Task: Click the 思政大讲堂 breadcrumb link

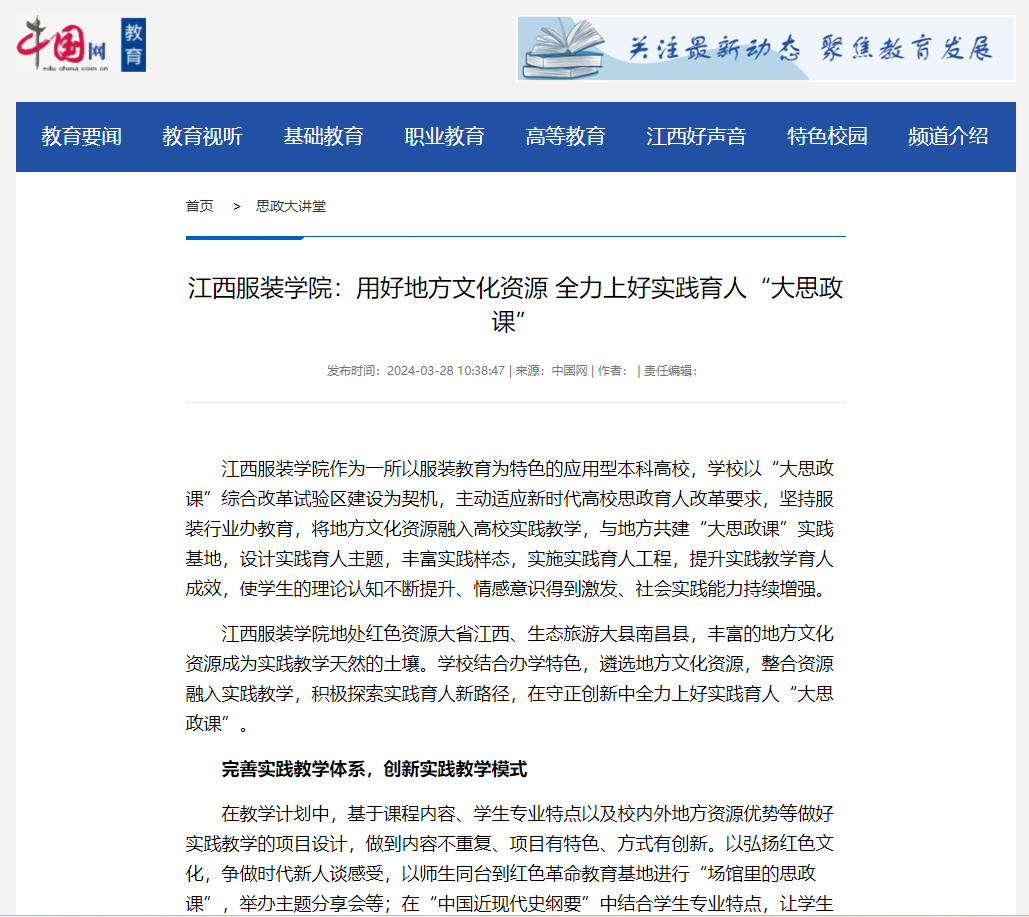Action: click(291, 206)
